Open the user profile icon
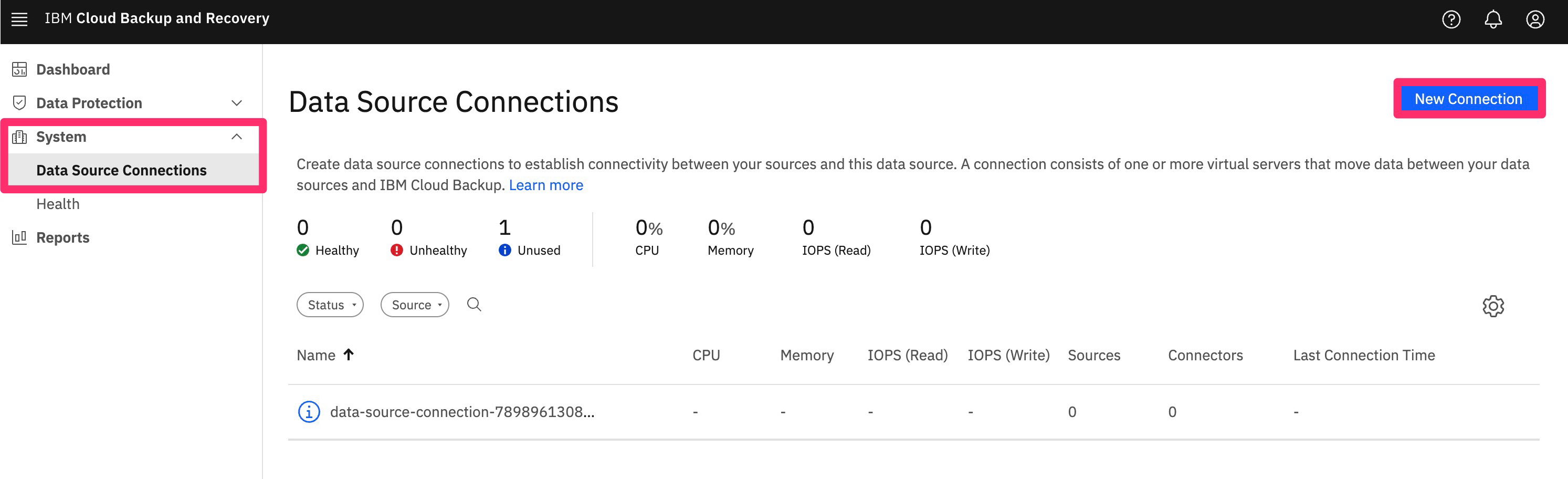 coord(1534,19)
